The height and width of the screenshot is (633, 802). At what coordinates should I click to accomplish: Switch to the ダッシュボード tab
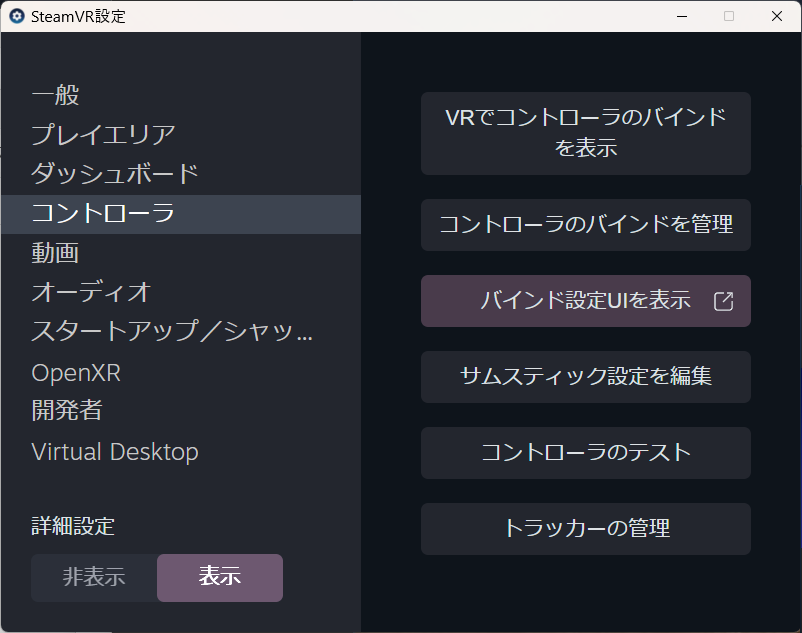point(115,173)
